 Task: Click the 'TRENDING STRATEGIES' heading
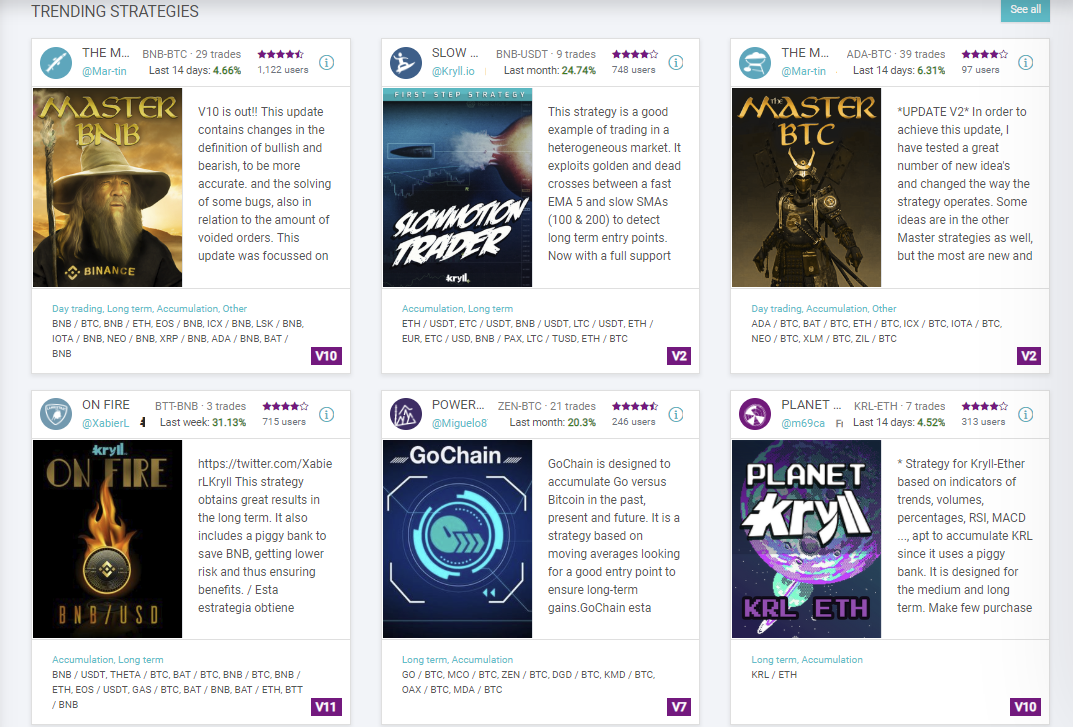[115, 12]
